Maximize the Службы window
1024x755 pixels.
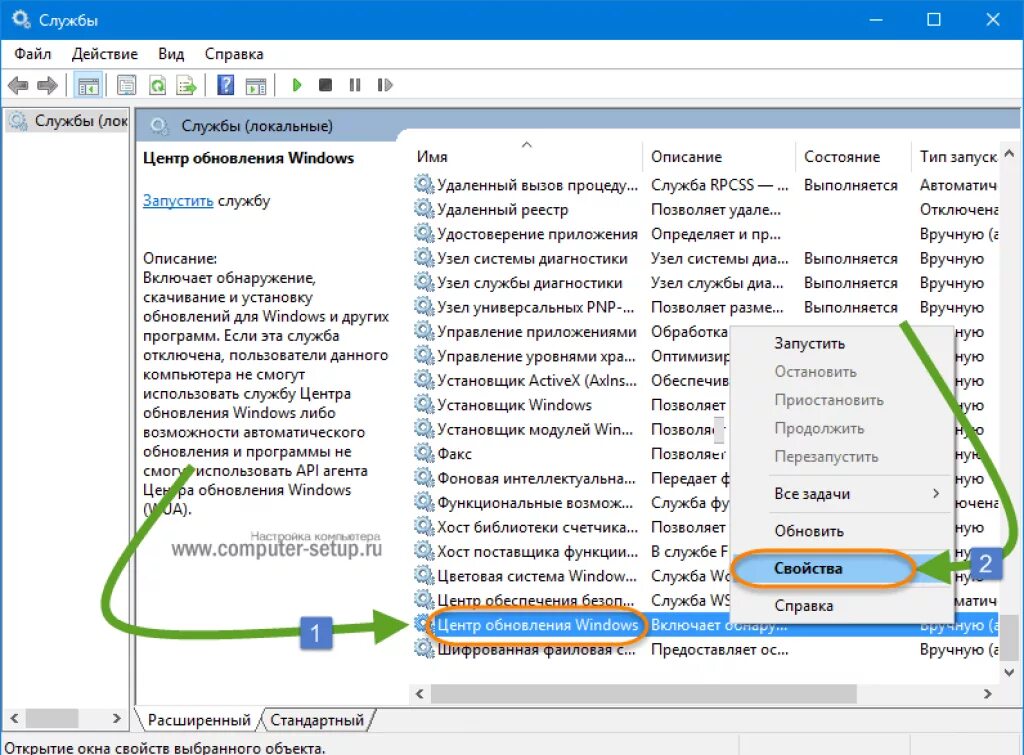[934, 20]
